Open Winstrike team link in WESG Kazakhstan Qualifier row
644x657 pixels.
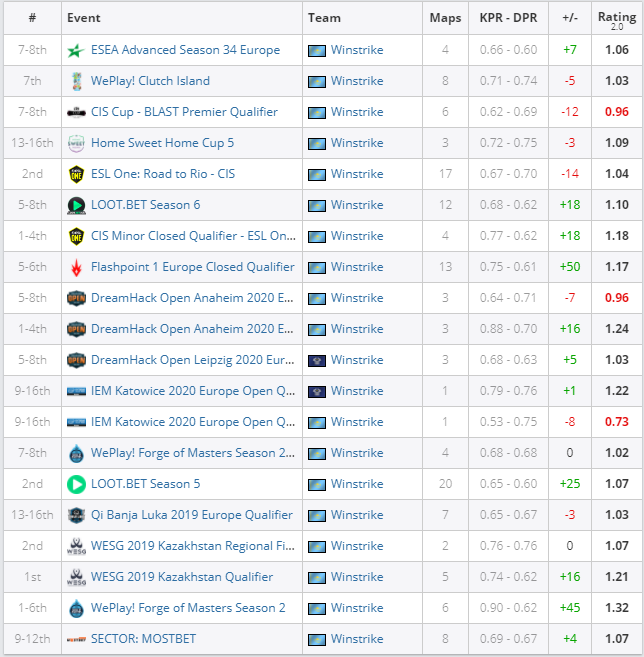click(x=357, y=577)
